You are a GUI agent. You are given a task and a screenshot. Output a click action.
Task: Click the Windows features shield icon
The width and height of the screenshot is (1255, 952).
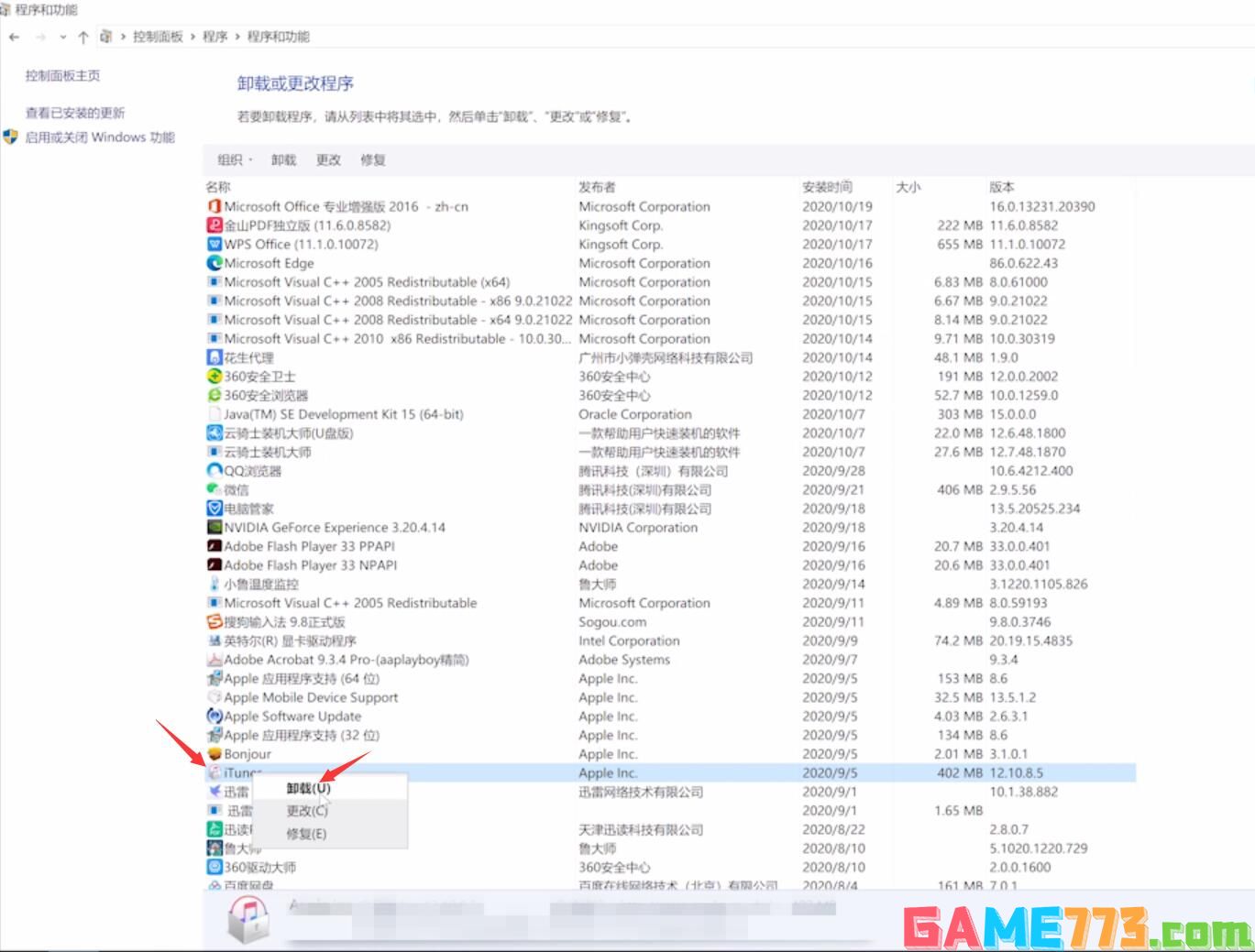coord(11,137)
